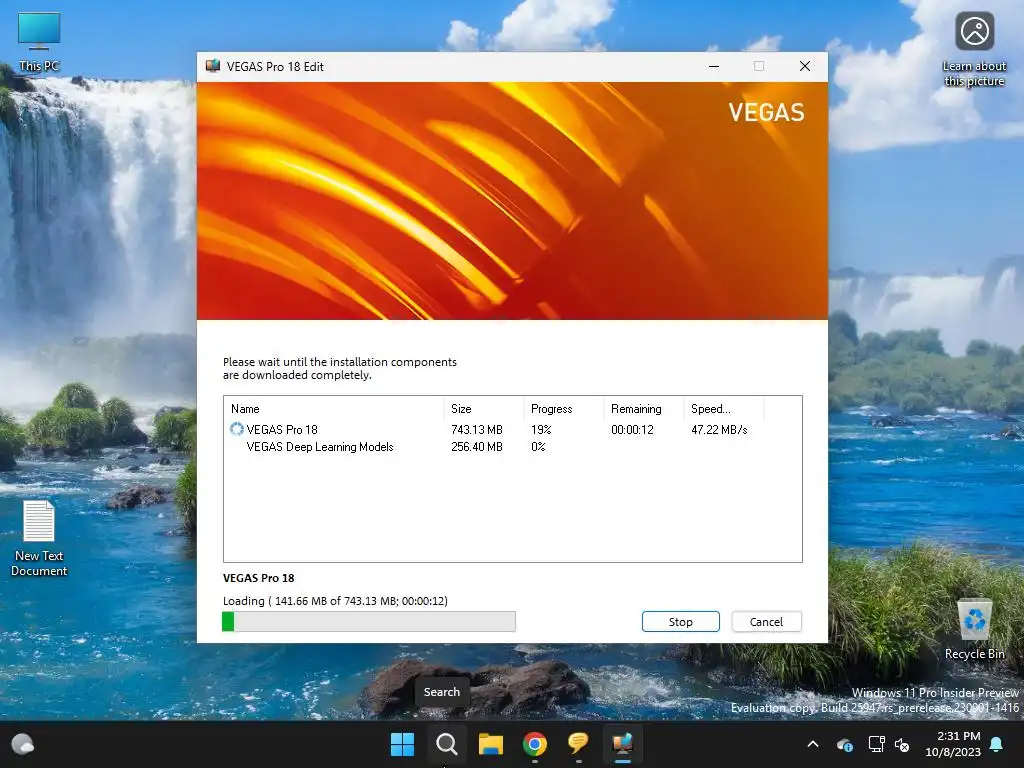Screen dimensions: 1024x768
Task: Click the 256.40 MB size value
Action: point(477,447)
